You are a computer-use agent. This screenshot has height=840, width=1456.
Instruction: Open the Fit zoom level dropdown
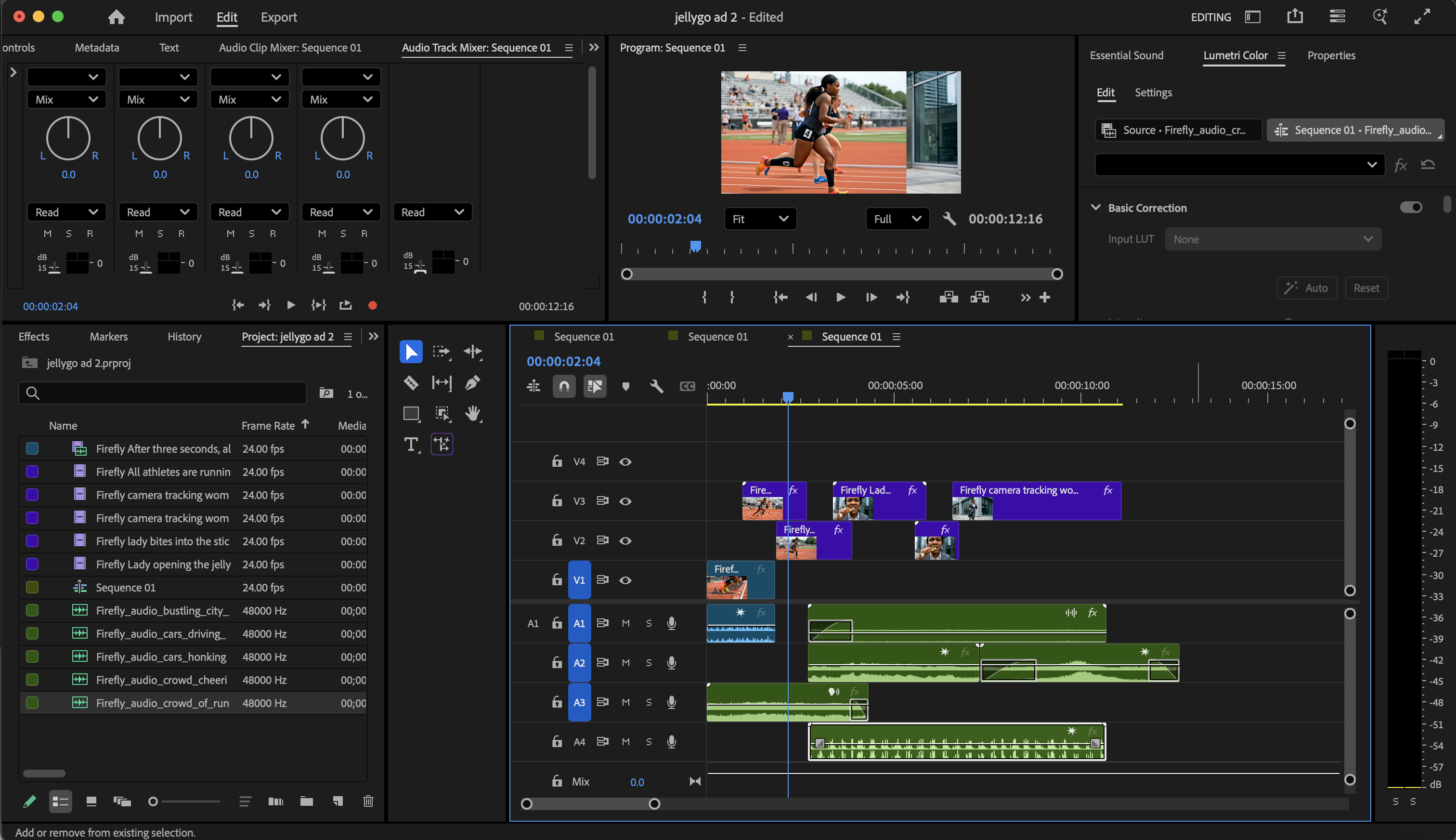coord(760,219)
